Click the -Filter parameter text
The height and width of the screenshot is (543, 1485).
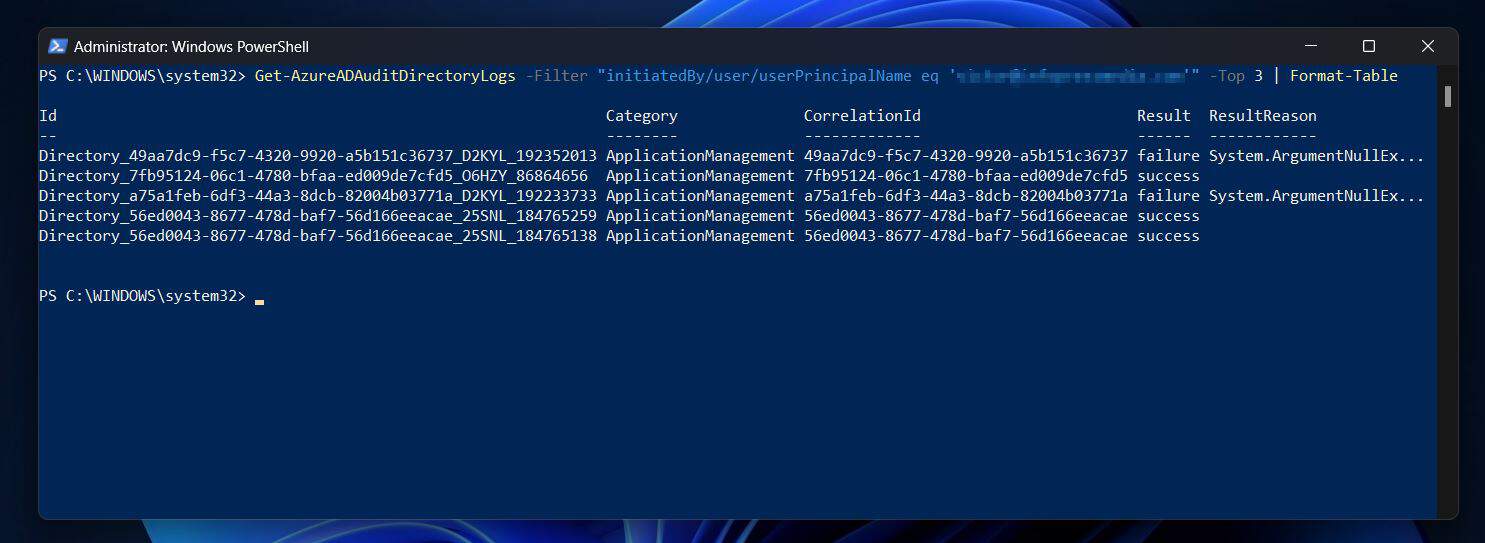(556, 76)
